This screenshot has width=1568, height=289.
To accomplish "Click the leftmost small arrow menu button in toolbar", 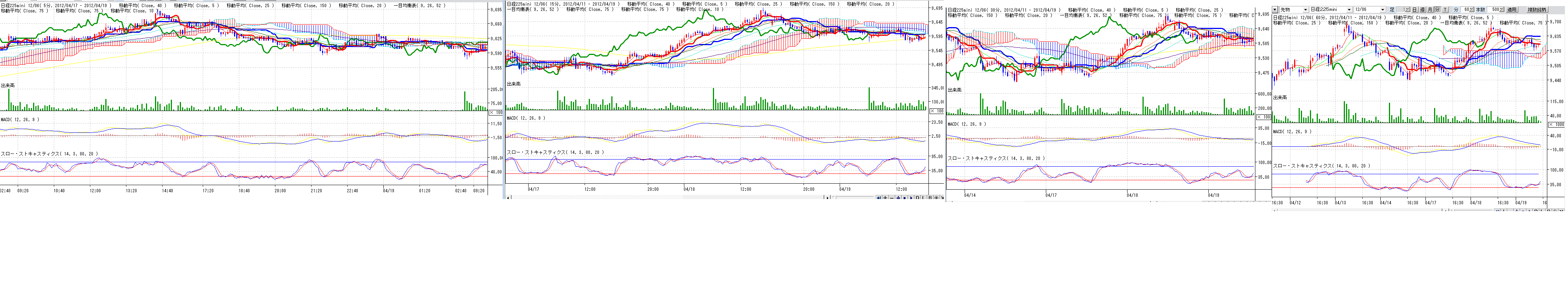I will pyautogui.click(x=1275, y=10).
